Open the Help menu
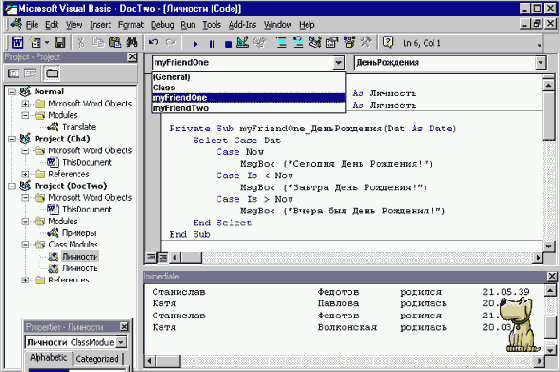Viewport: 560px width, 372px height. (x=307, y=25)
